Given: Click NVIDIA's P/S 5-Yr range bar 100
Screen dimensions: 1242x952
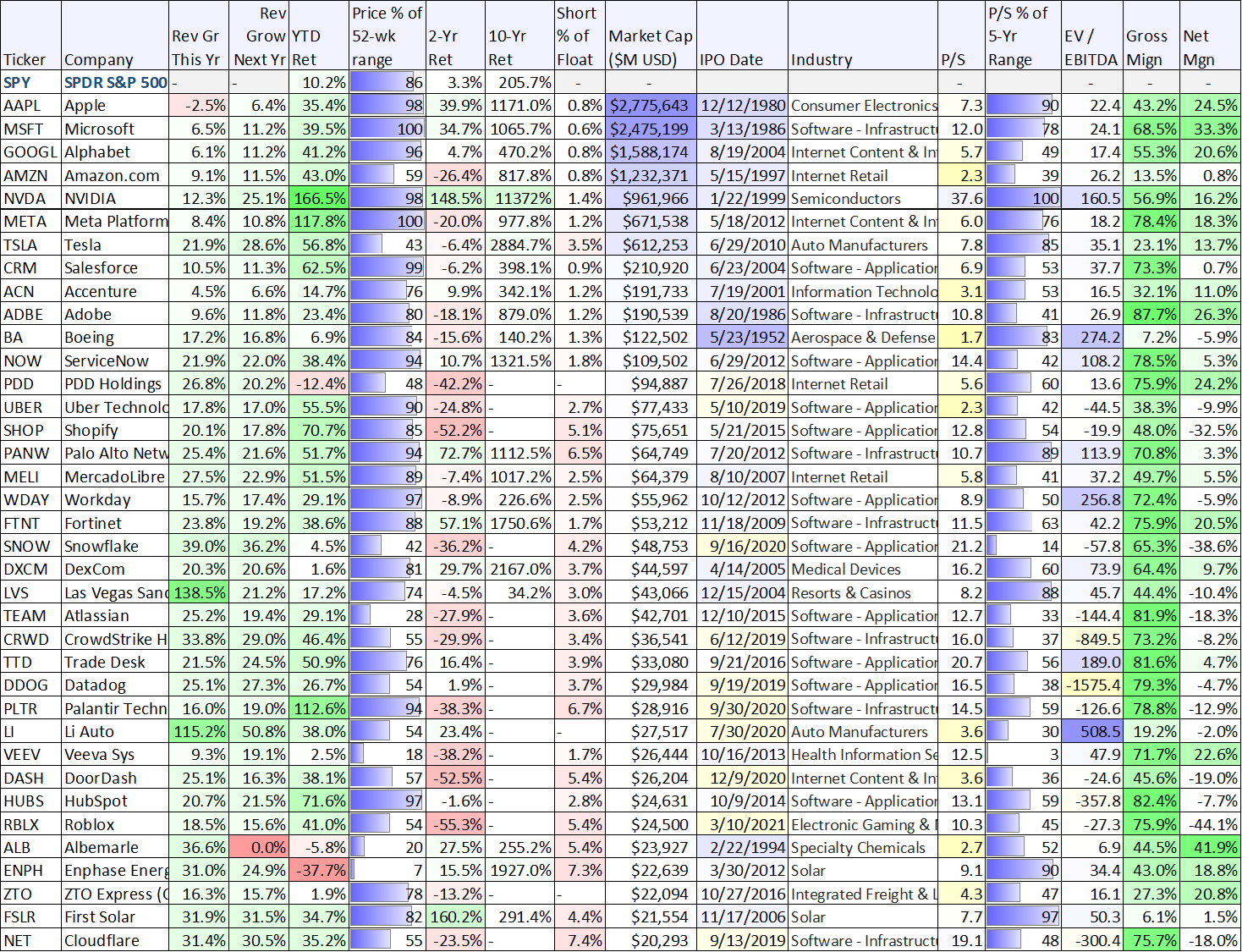Looking at the screenshot, I should (x=1023, y=199).
